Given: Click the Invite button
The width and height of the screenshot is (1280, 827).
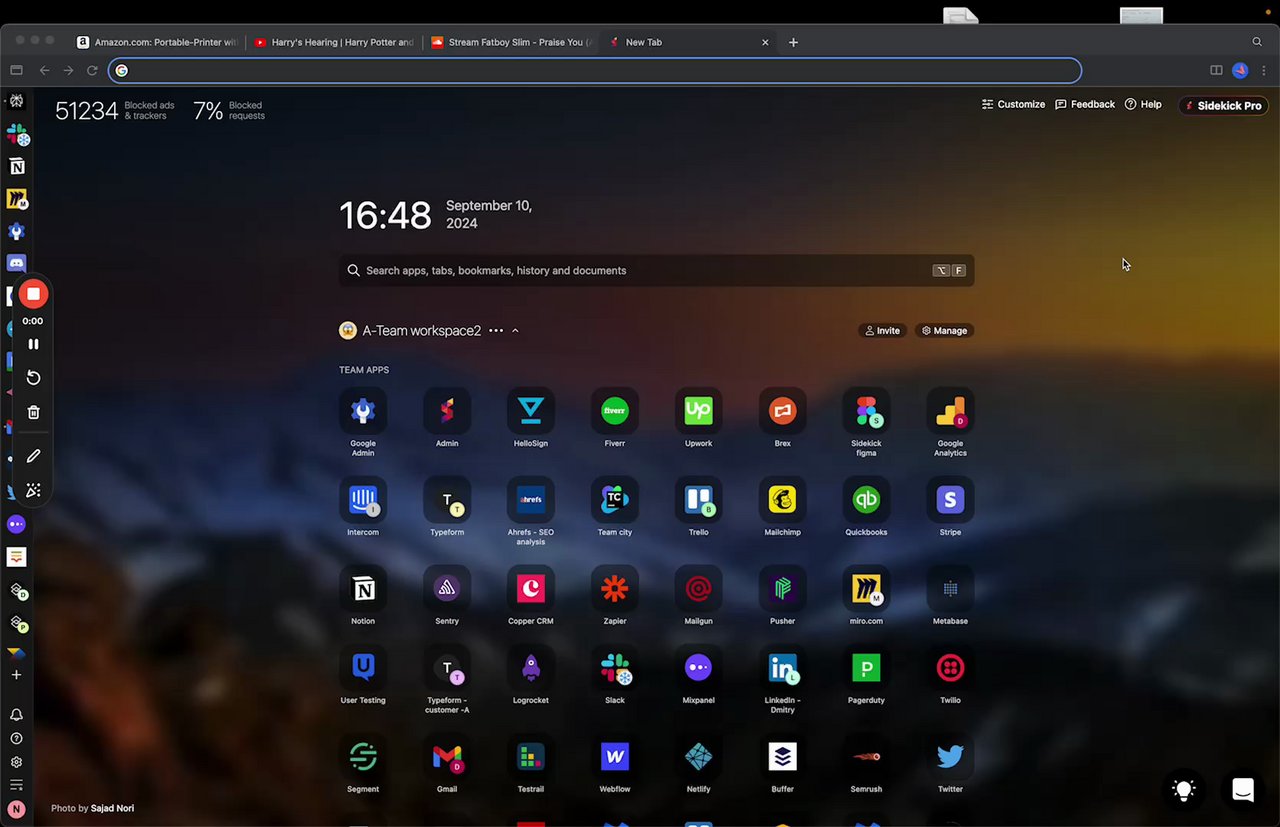Looking at the screenshot, I should pos(882,331).
